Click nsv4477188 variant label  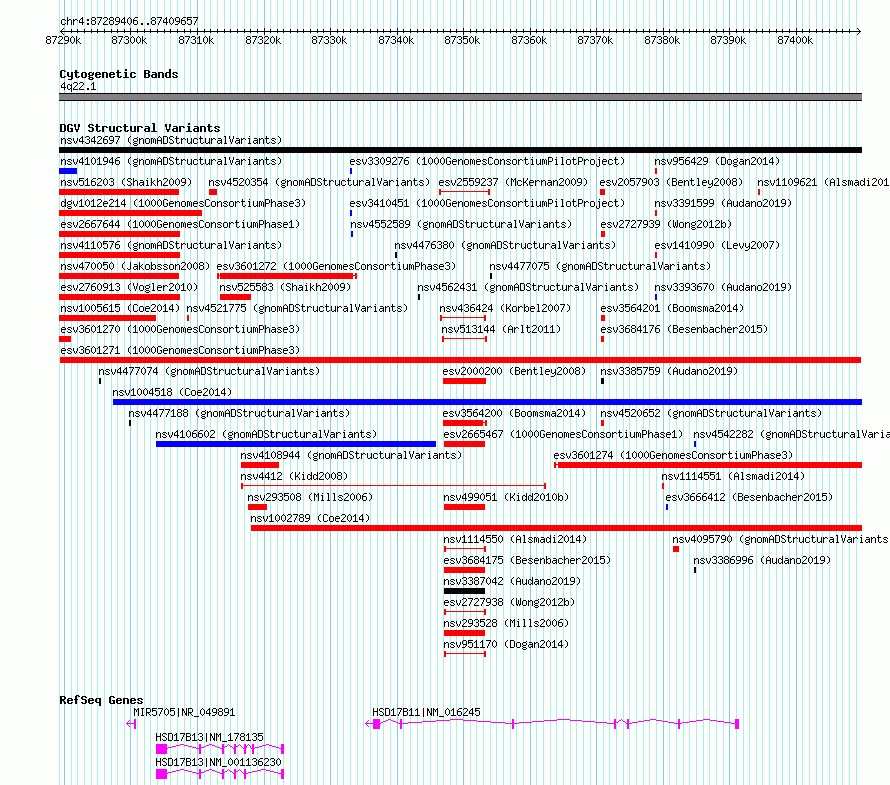coord(239,413)
